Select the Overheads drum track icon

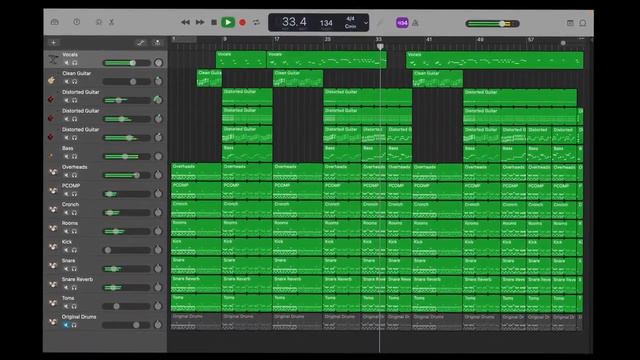(53, 172)
